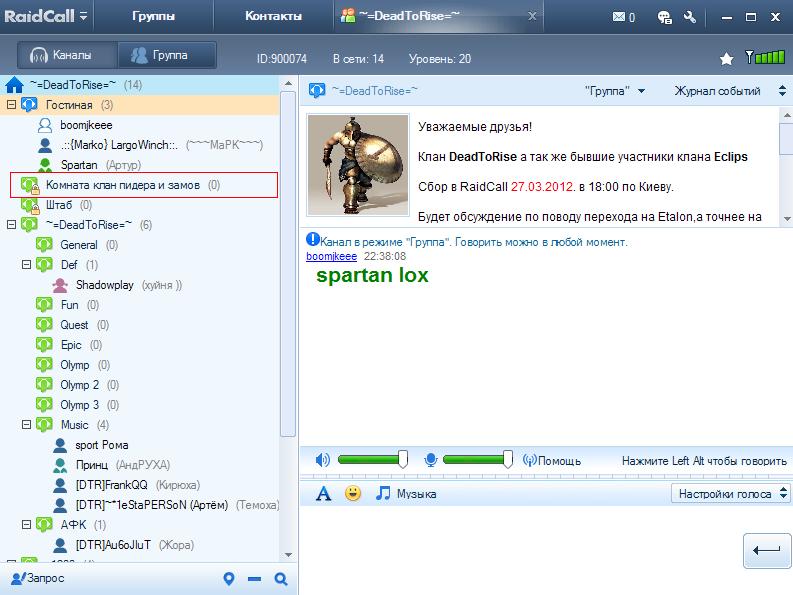Click the Left Alt push-to-talk hint
793x595 pixels.
[x=704, y=461]
